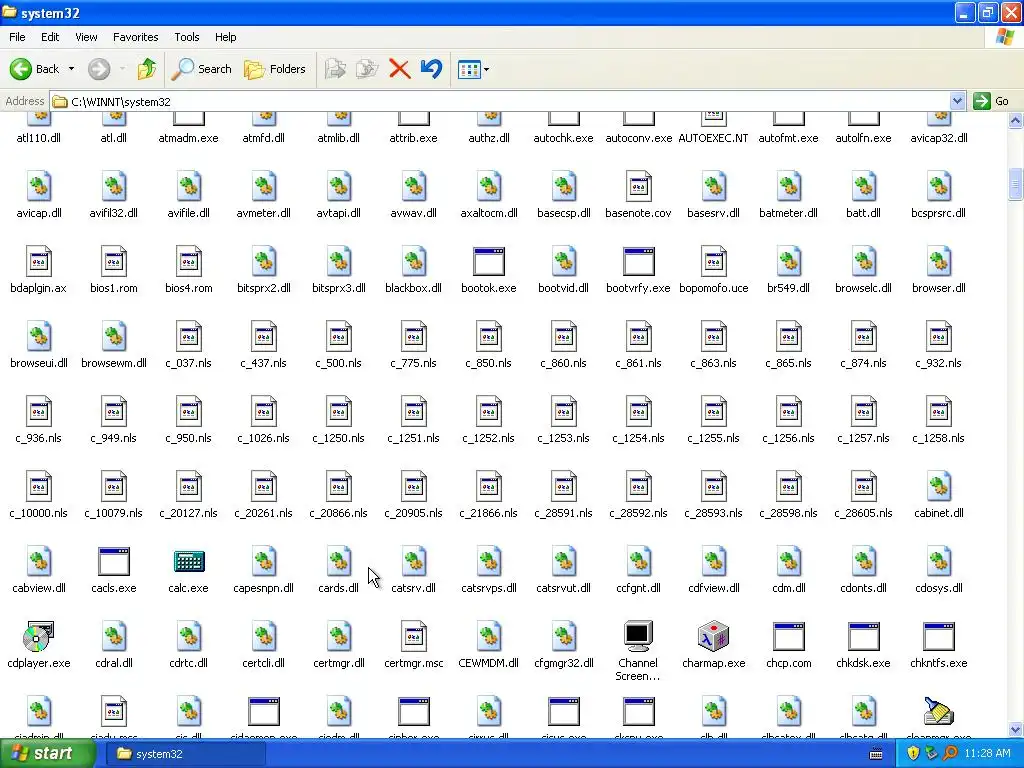This screenshot has width=1024, height=768.
Task: Expand the Address bar dropdown arrow
Action: [957, 101]
